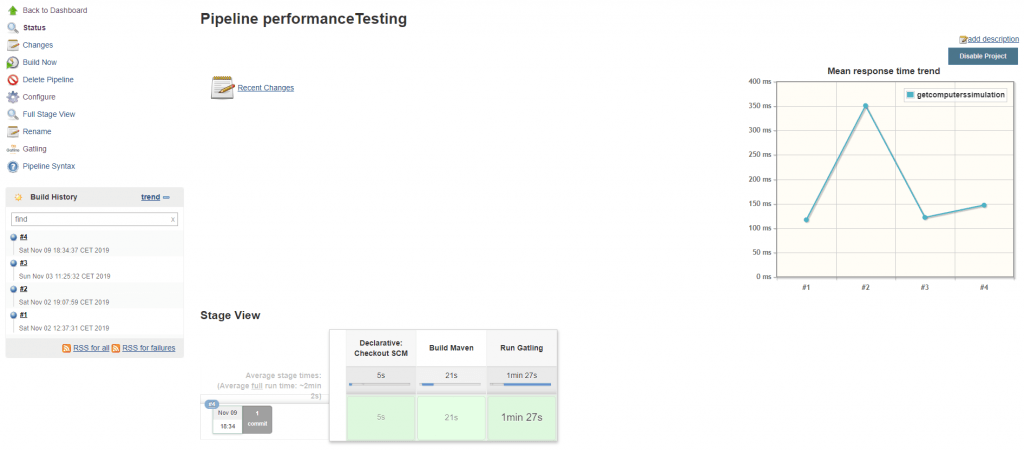Click the find input in Build History

click(94, 219)
